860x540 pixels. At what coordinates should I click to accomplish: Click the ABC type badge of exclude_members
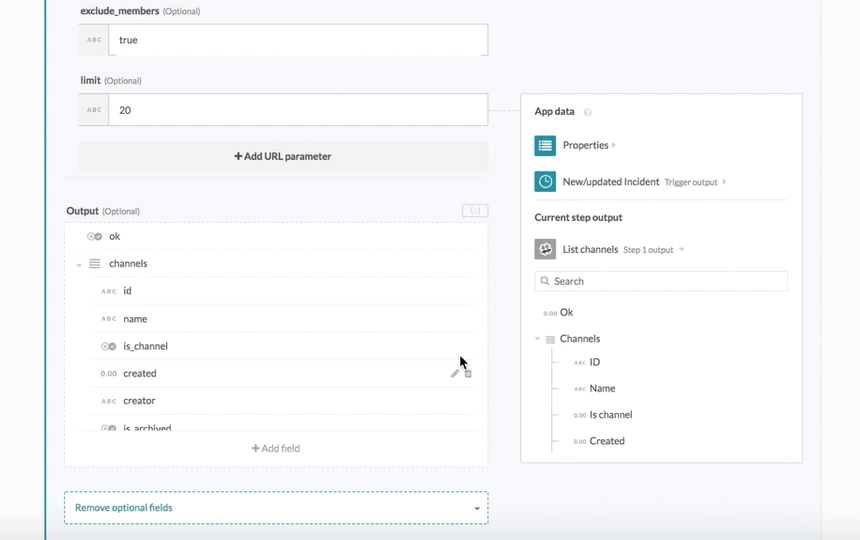click(94, 39)
